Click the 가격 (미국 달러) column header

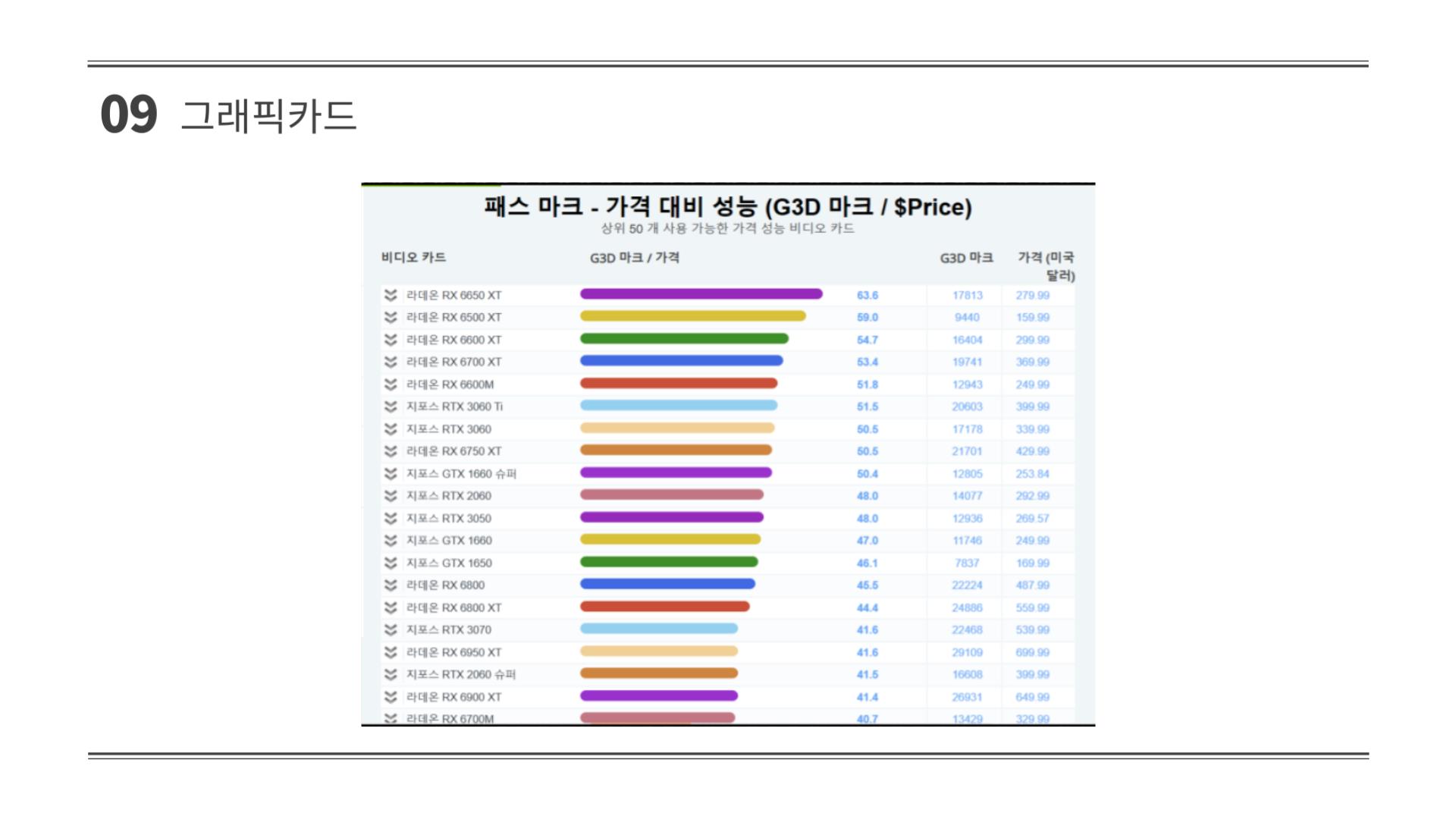click(1046, 266)
